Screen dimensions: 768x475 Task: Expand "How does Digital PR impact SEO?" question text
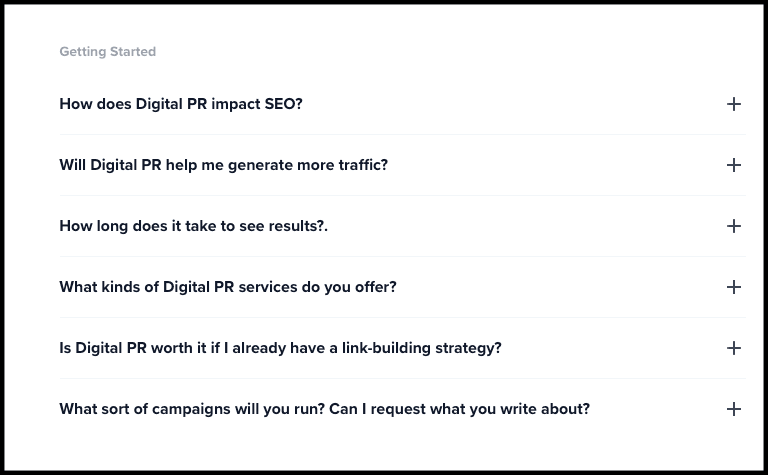(x=181, y=104)
